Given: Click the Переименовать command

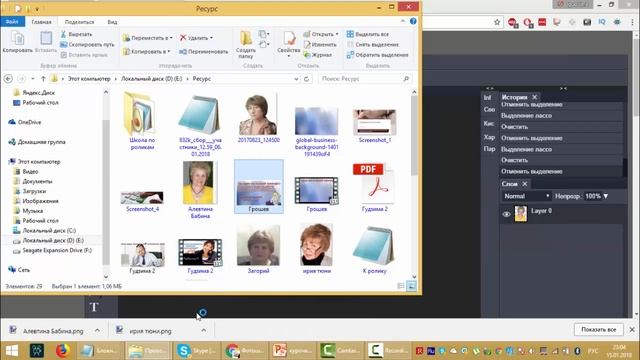Looking at the screenshot, I should pyautogui.click(x=204, y=52).
